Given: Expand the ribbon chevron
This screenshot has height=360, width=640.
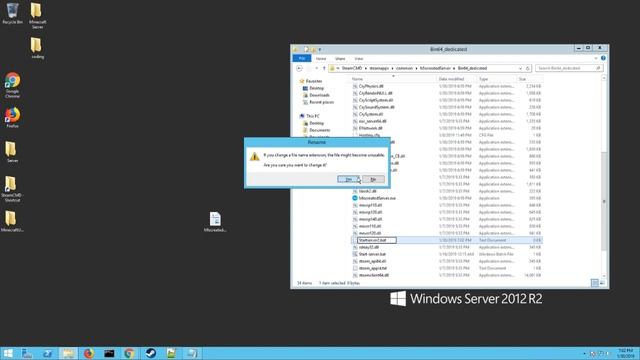Looking at the screenshot, I should (x=596, y=59).
